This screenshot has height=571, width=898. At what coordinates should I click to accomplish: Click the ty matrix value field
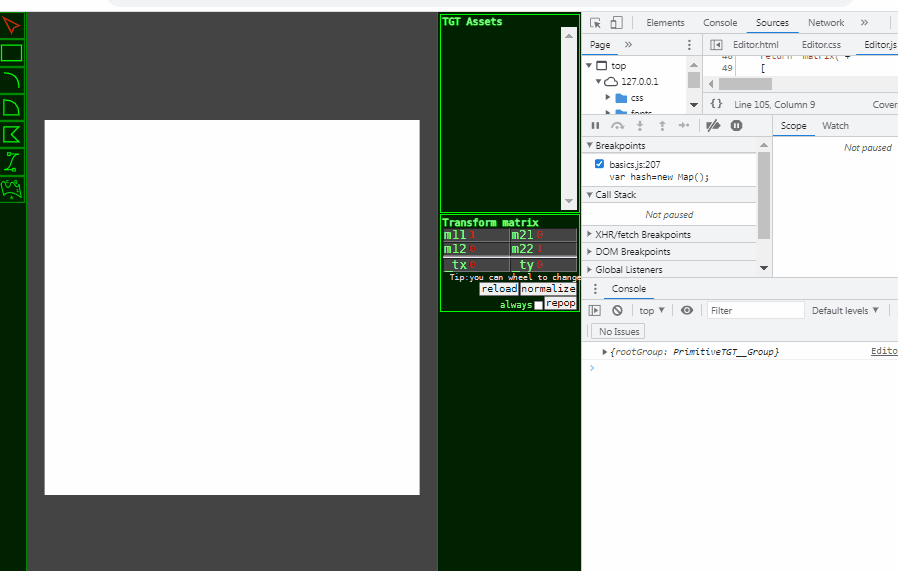pos(556,265)
